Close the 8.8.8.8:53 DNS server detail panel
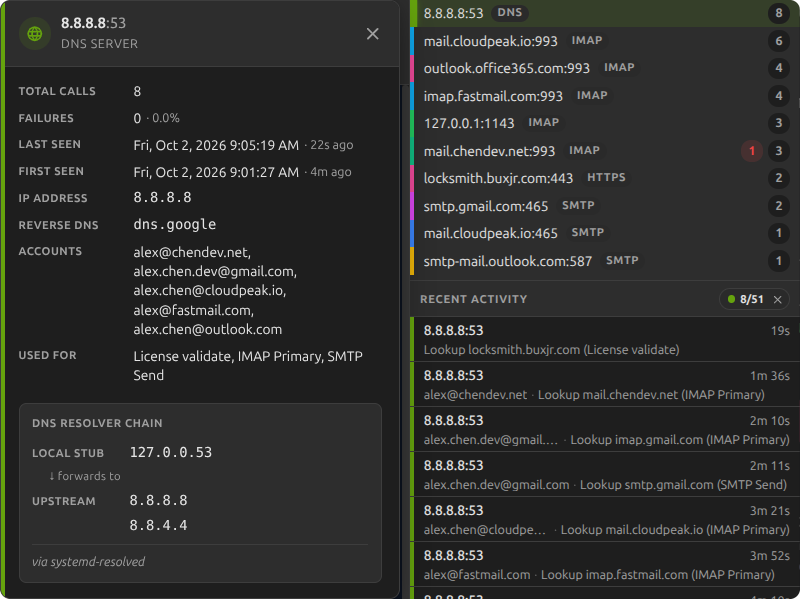The width and height of the screenshot is (800, 599). 372,34
